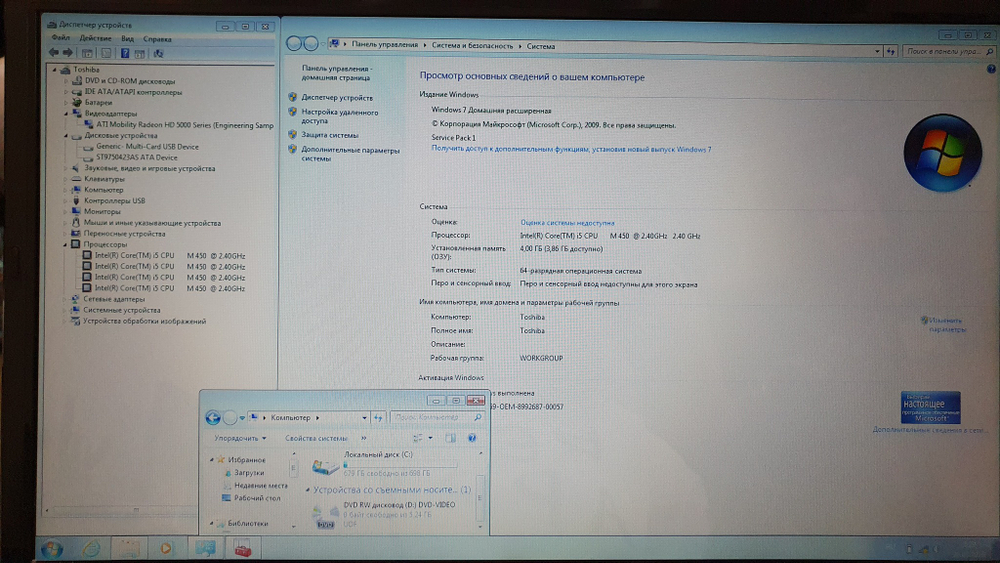This screenshot has width=1000, height=563.
Task: Expand Звуковые, видео и игровые устройства
Action: tap(66, 168)
